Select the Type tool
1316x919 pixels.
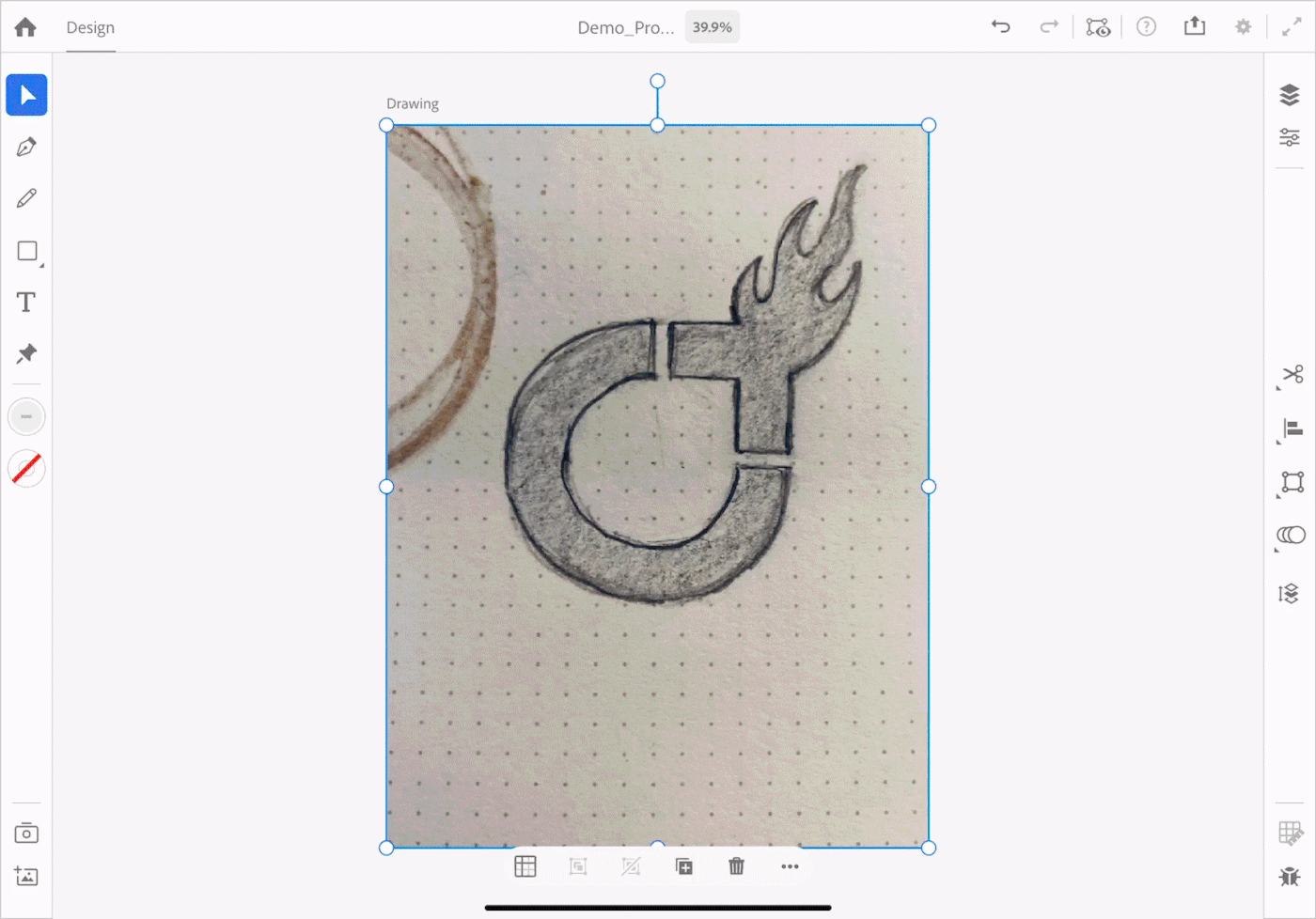[x=26, y=303]
